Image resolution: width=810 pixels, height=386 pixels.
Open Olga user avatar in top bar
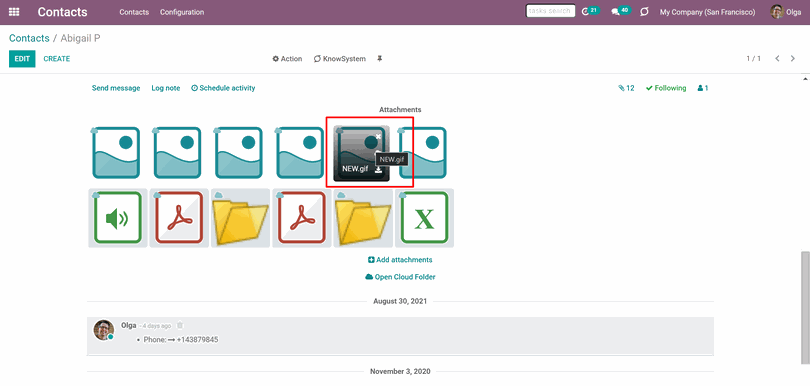(x=776, y=11)
